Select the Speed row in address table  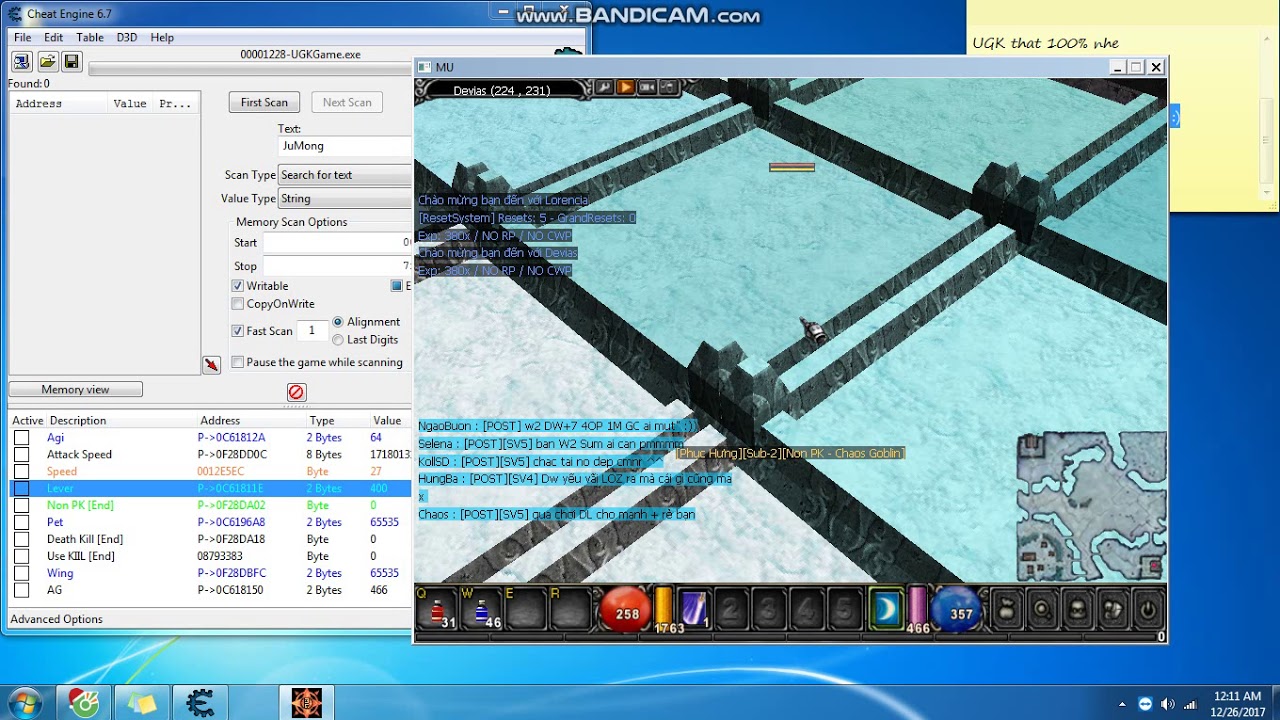click(210, 472)
